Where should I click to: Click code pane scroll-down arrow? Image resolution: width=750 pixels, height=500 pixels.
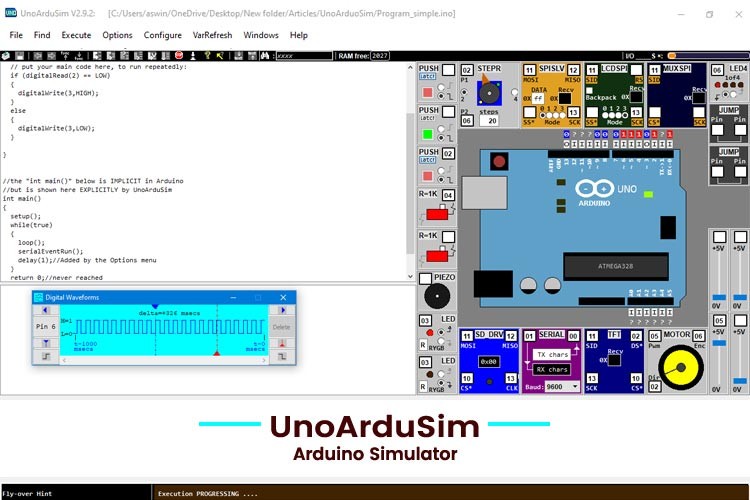click(410, 276)
